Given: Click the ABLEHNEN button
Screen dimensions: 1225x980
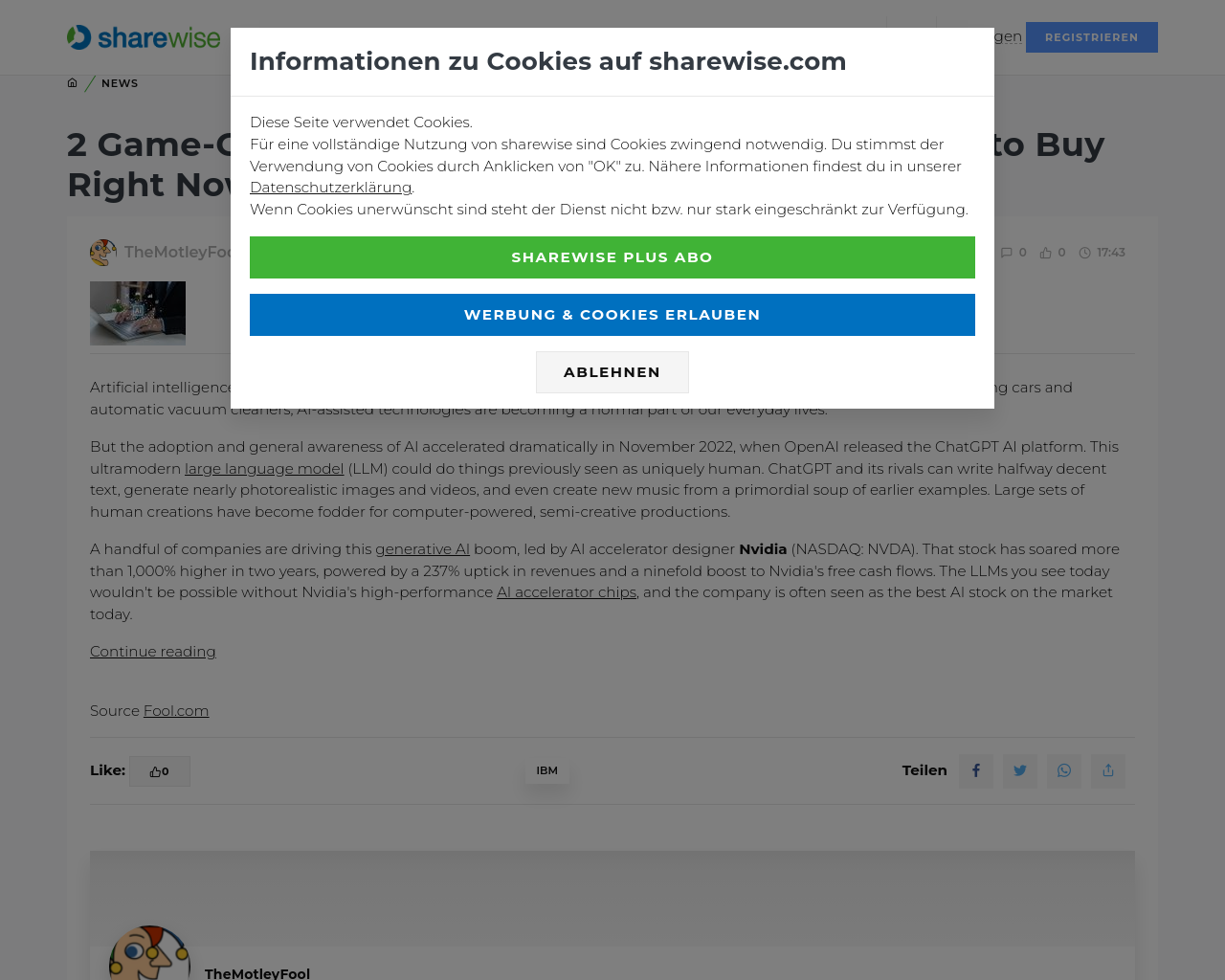Looking at the screenshot, I should (x=612, y=372).
